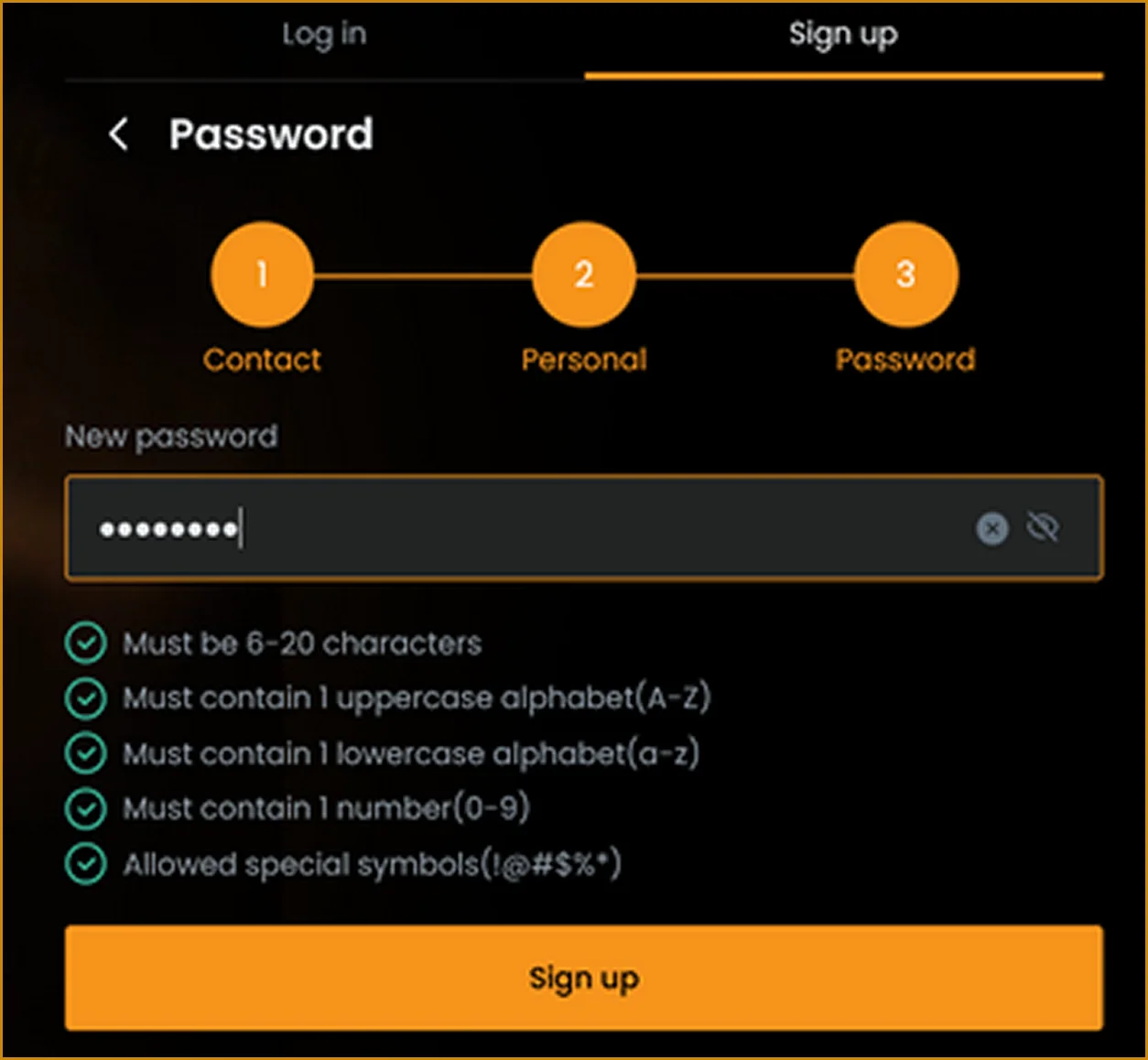Switch to the Log in tab
This screenshot has width=1148, height=1060.
324,35
